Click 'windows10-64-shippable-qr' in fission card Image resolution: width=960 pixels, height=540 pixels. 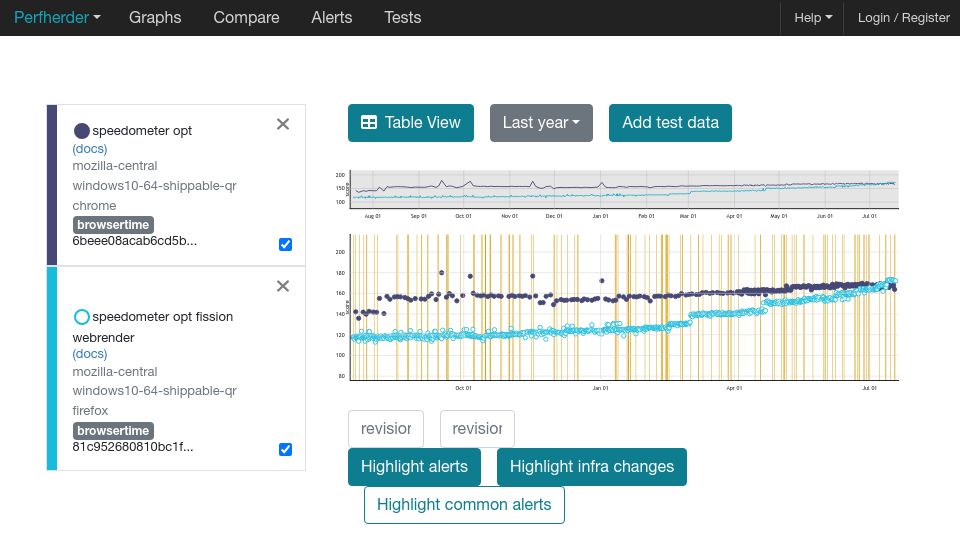[154, 391]
